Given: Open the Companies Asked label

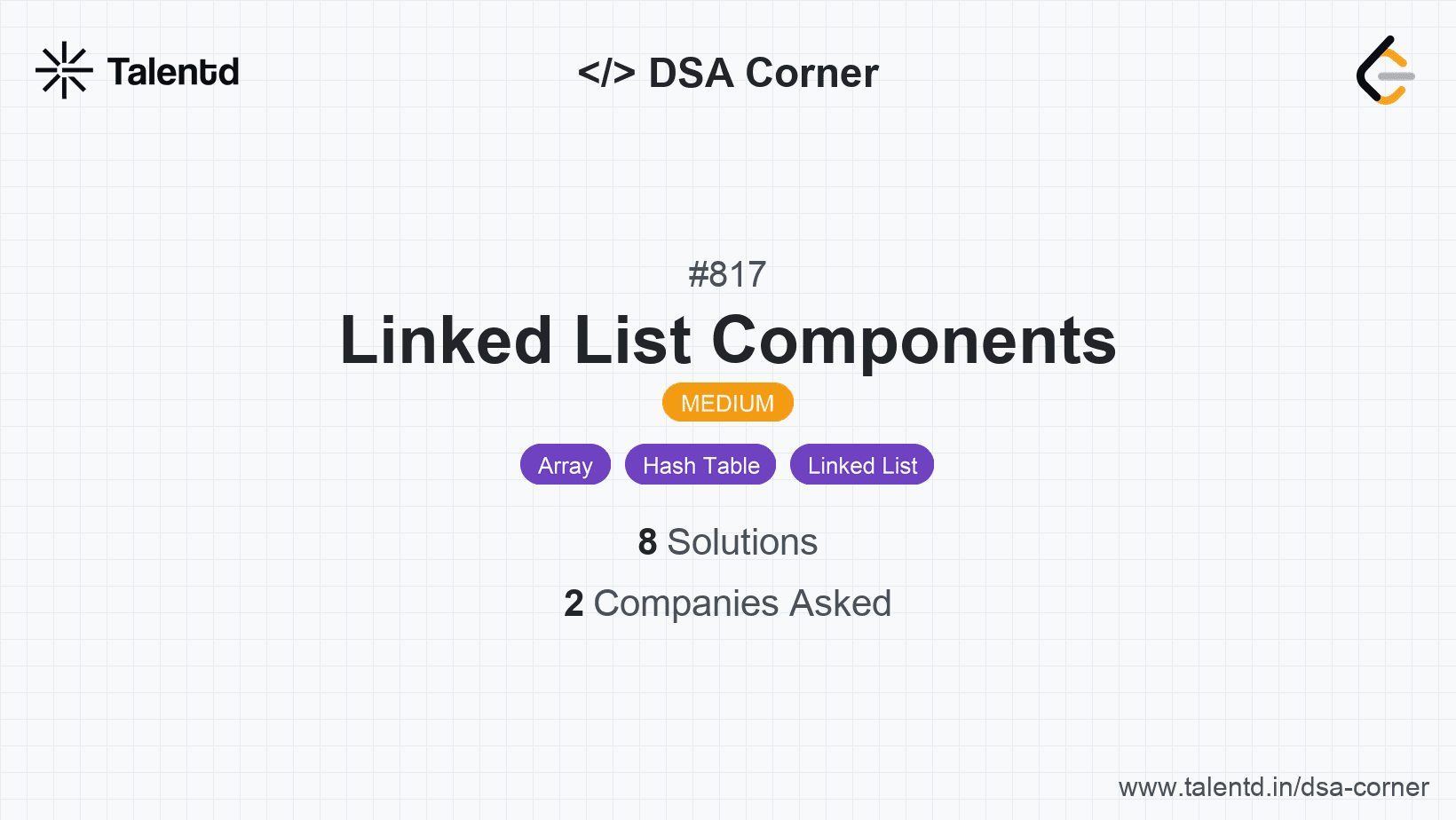Looking at the screenshot, I should [742, 603].
